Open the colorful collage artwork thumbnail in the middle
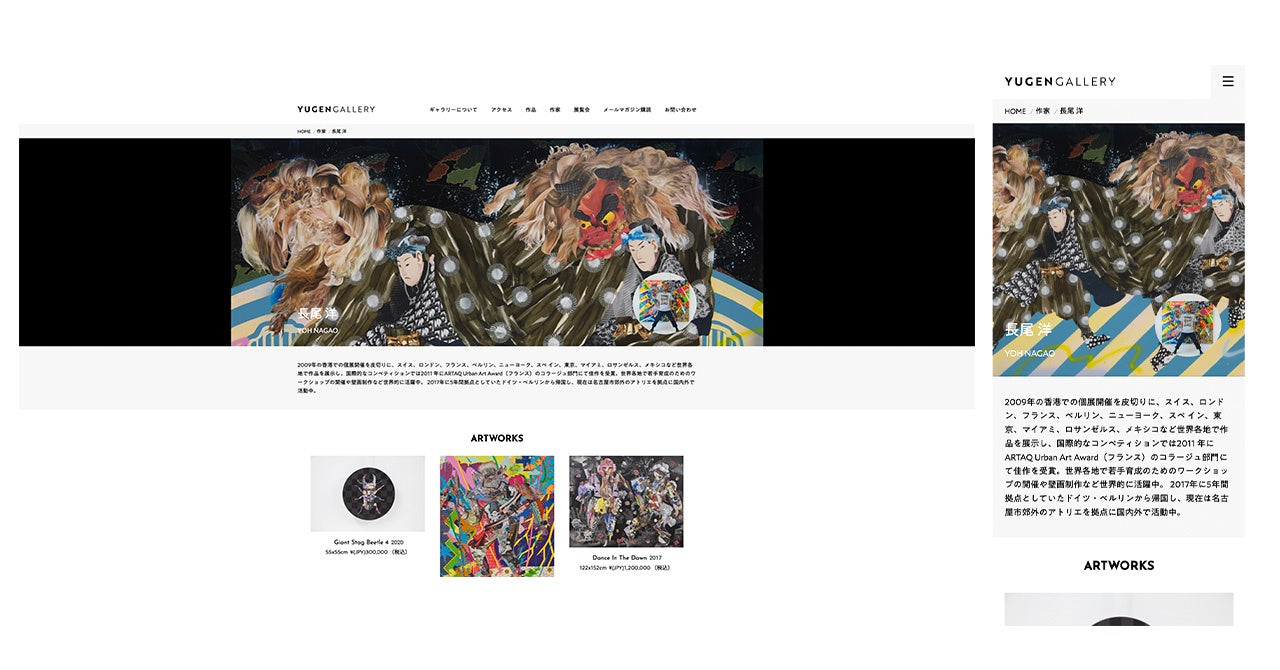 497,516
